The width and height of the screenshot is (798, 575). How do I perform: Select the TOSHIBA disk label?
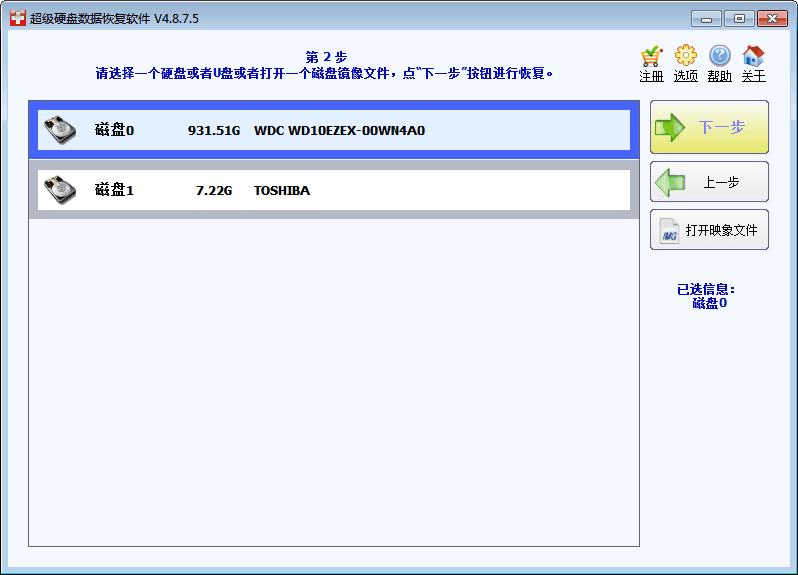(x=282, y=191)
